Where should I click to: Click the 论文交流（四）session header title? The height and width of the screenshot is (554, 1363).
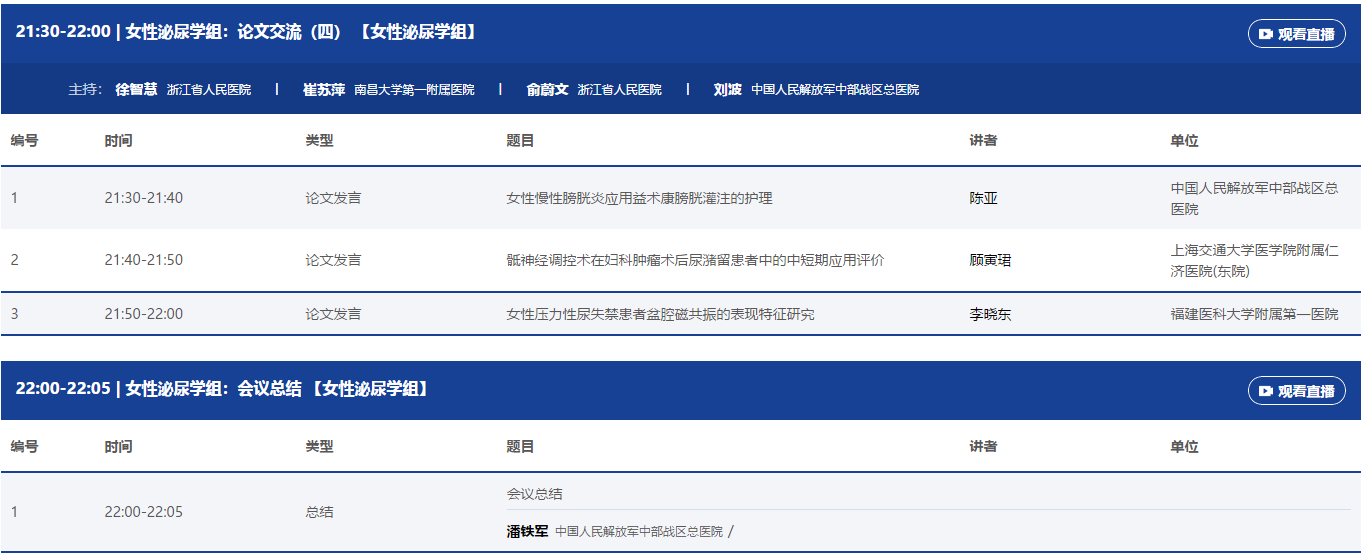pos(246,32)
